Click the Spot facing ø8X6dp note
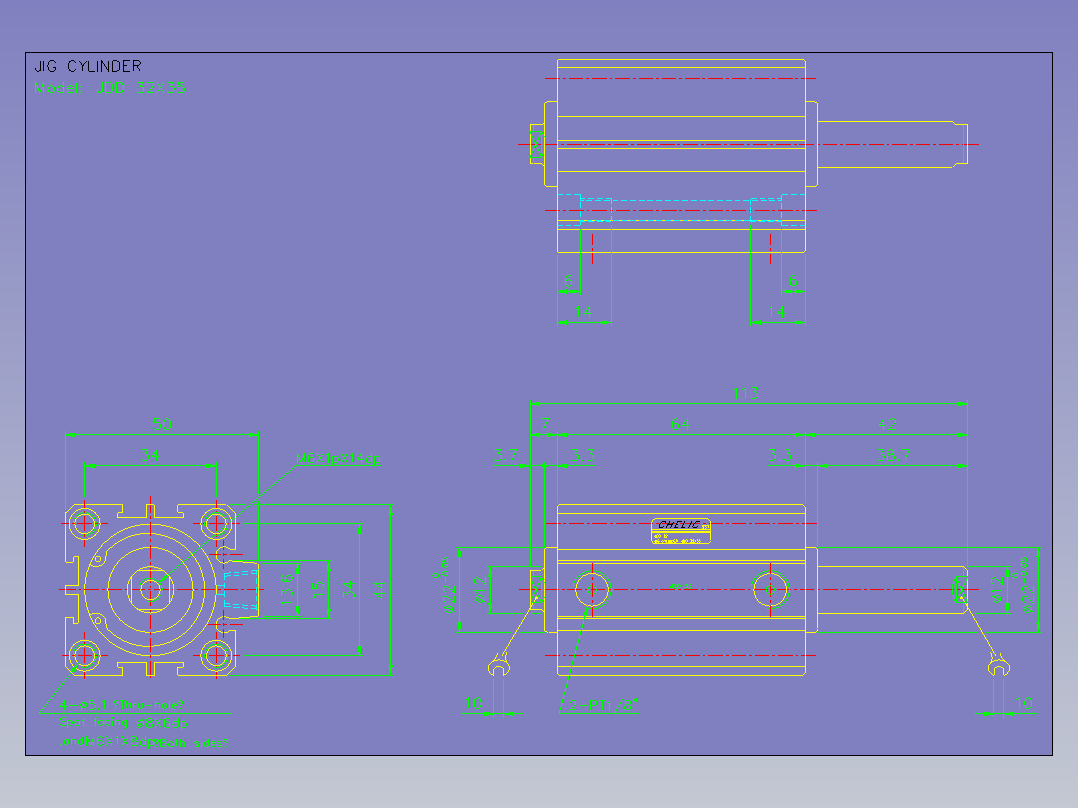Viewport: 1078px width, 808px height. (123, 723)
